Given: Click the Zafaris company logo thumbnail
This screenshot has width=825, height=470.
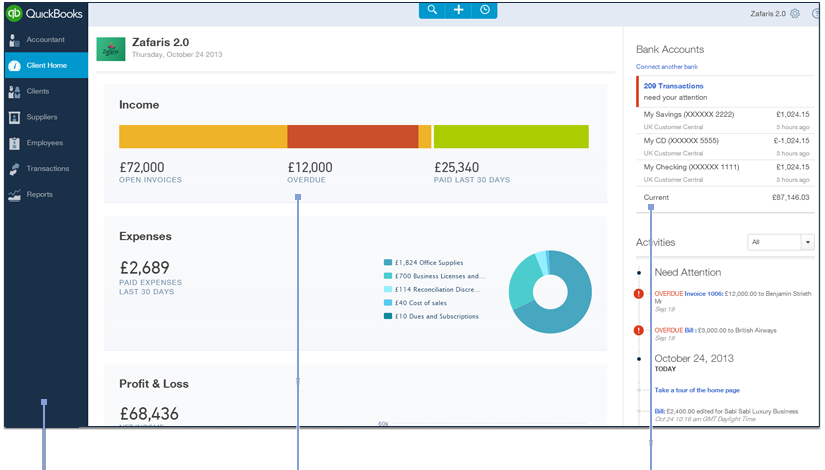Looking at the screenshot, I should pos(110,49).
